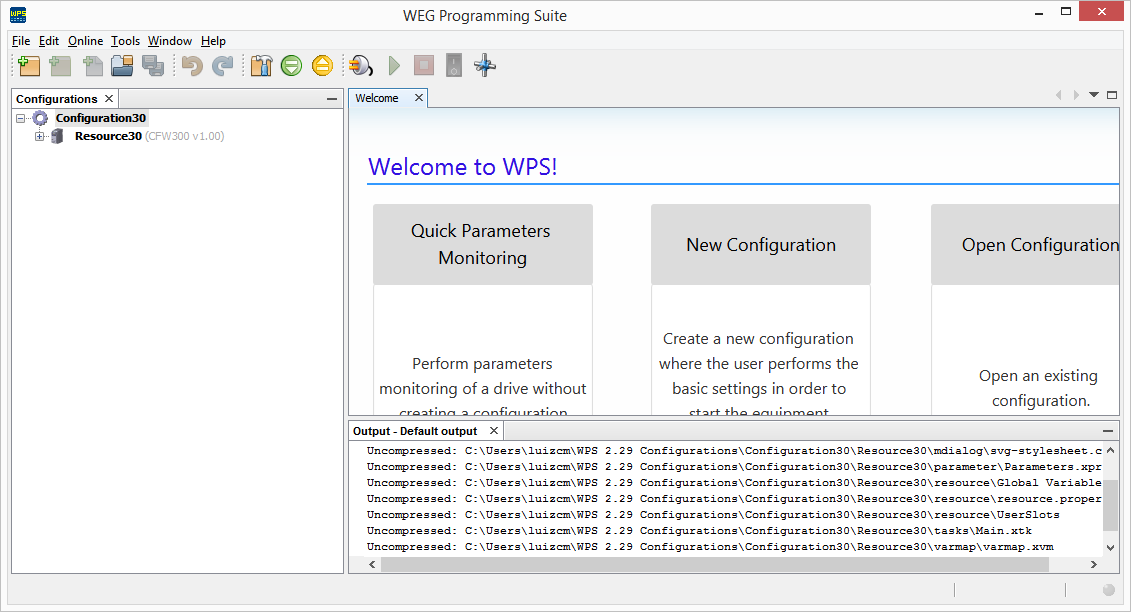The image size is (1131, 612).
Task: Switch to the Welcome tab
Action: tap(377, 98)
